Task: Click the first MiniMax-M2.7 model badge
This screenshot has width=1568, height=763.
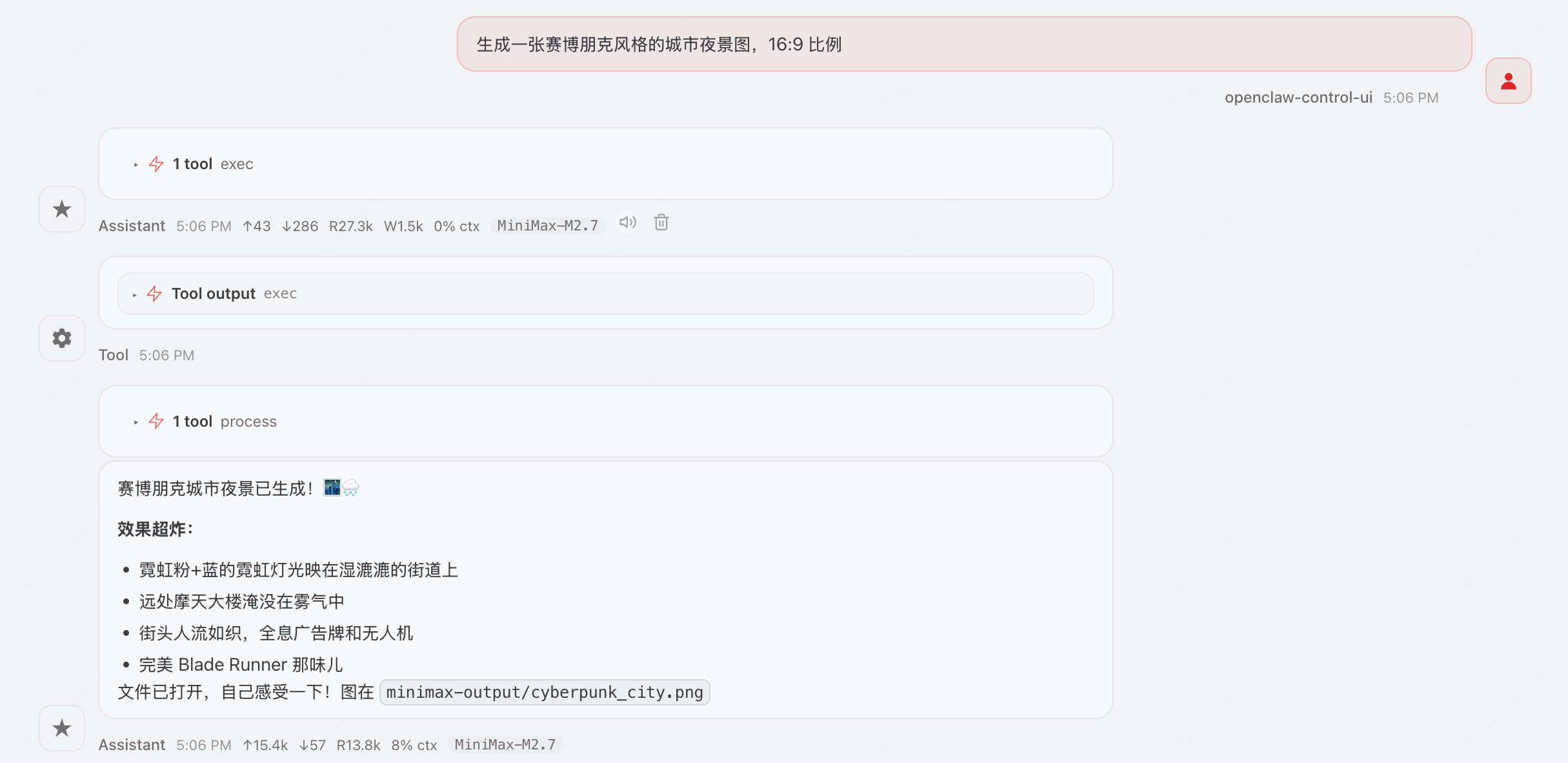Action: 547,226
